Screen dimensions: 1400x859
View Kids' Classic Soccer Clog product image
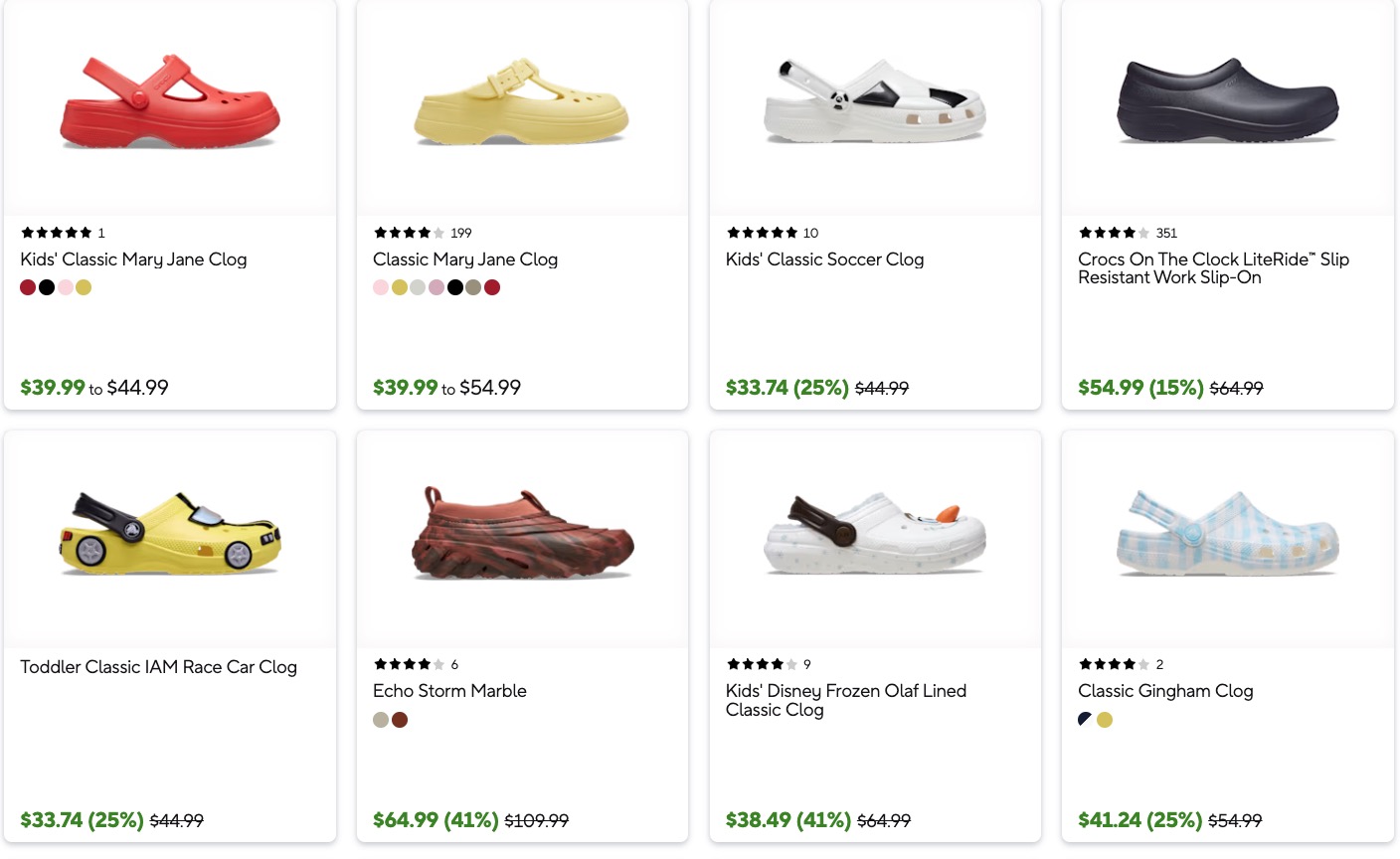coord(875,104)
